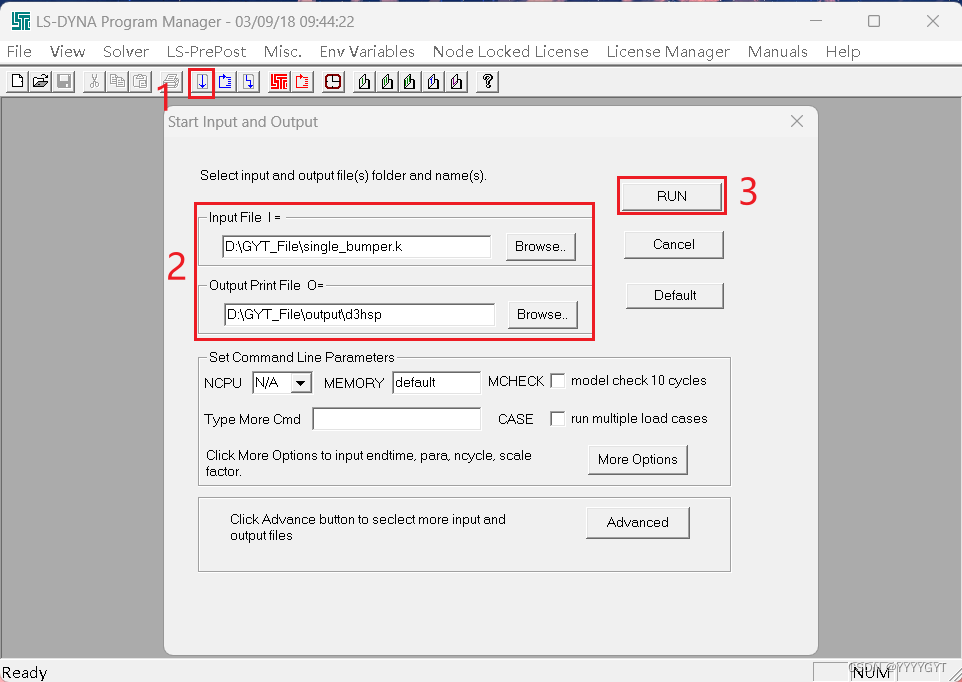Click the Paste clipboard toolbar icon

click(140, 82)
